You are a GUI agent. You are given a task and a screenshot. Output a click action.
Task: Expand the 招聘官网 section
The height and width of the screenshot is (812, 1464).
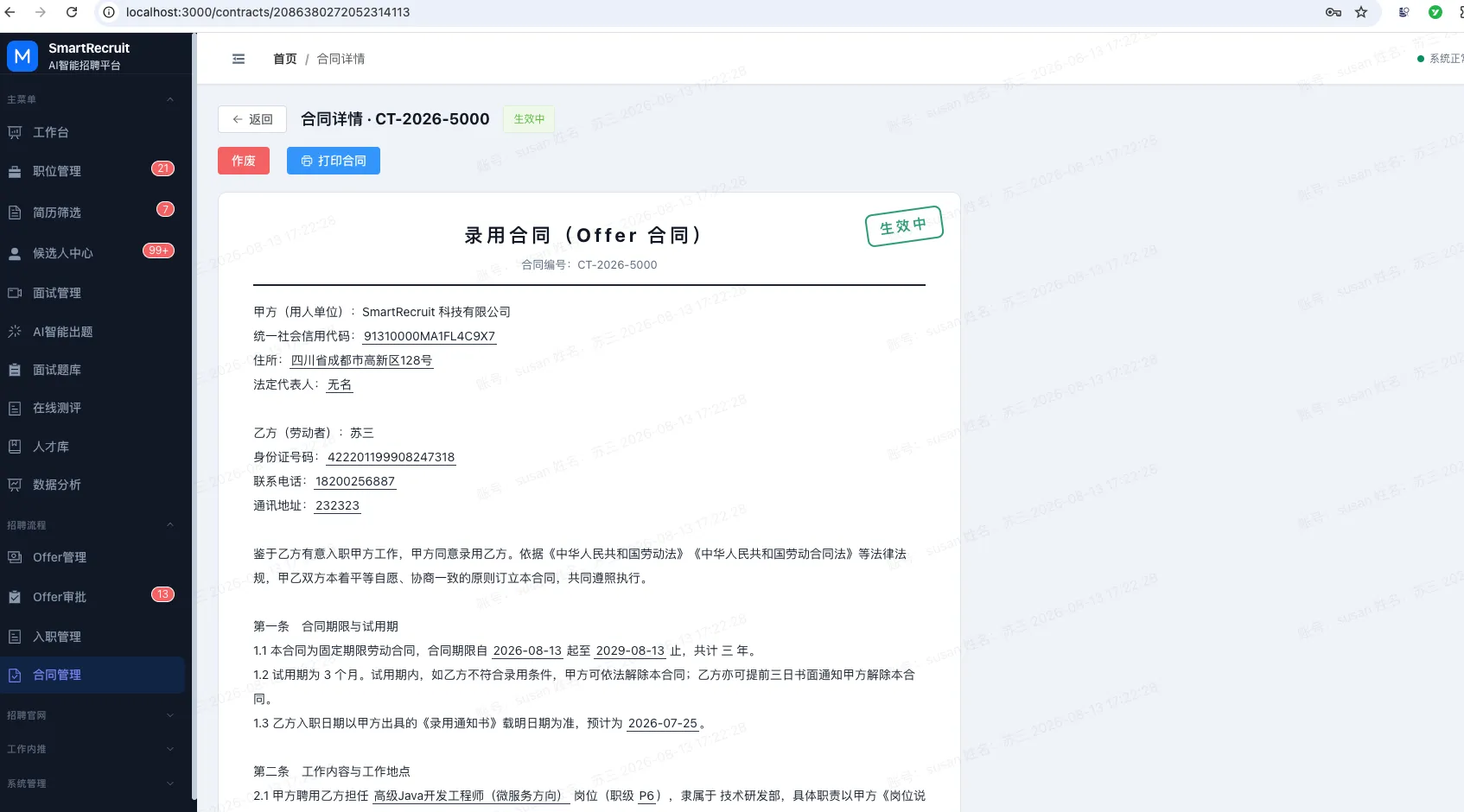pyautogui.click(x=92, y=715)
